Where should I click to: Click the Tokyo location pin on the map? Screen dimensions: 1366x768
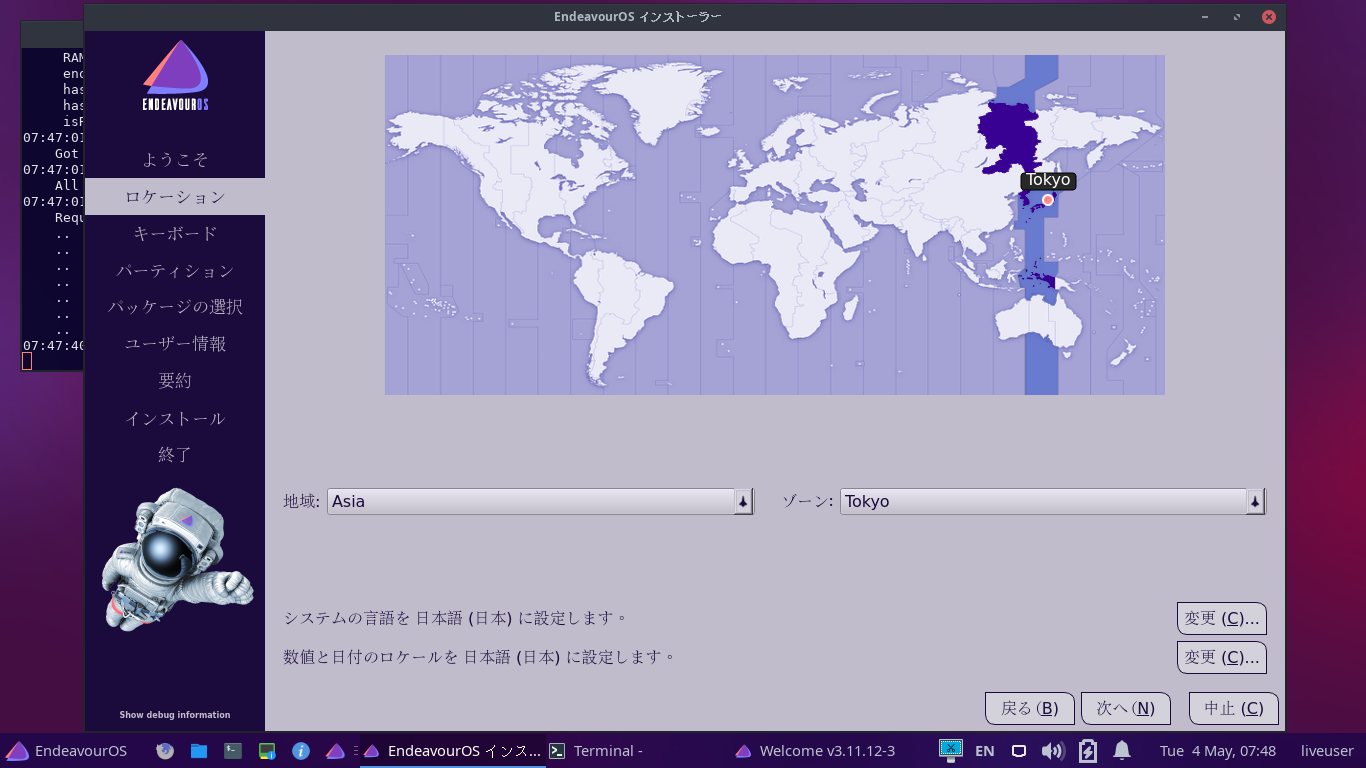point(1048,200)
